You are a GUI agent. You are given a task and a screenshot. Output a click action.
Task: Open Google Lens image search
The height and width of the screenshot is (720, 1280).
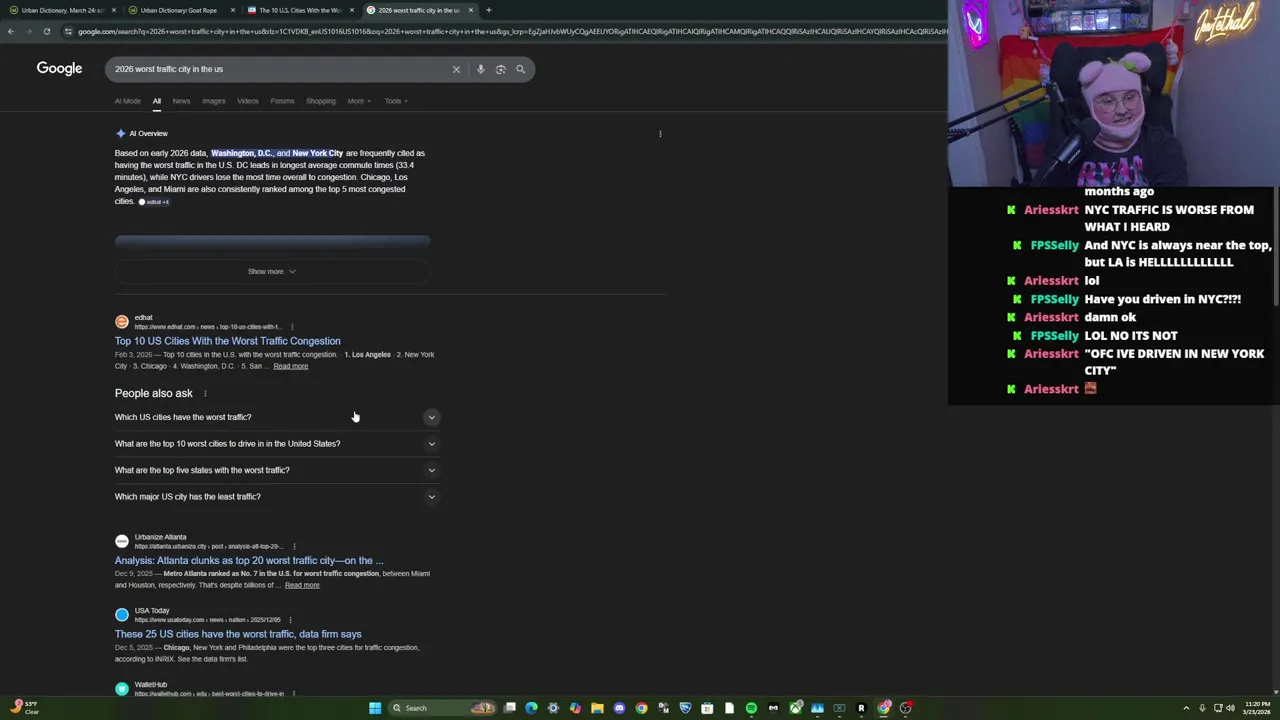point(500,69)
